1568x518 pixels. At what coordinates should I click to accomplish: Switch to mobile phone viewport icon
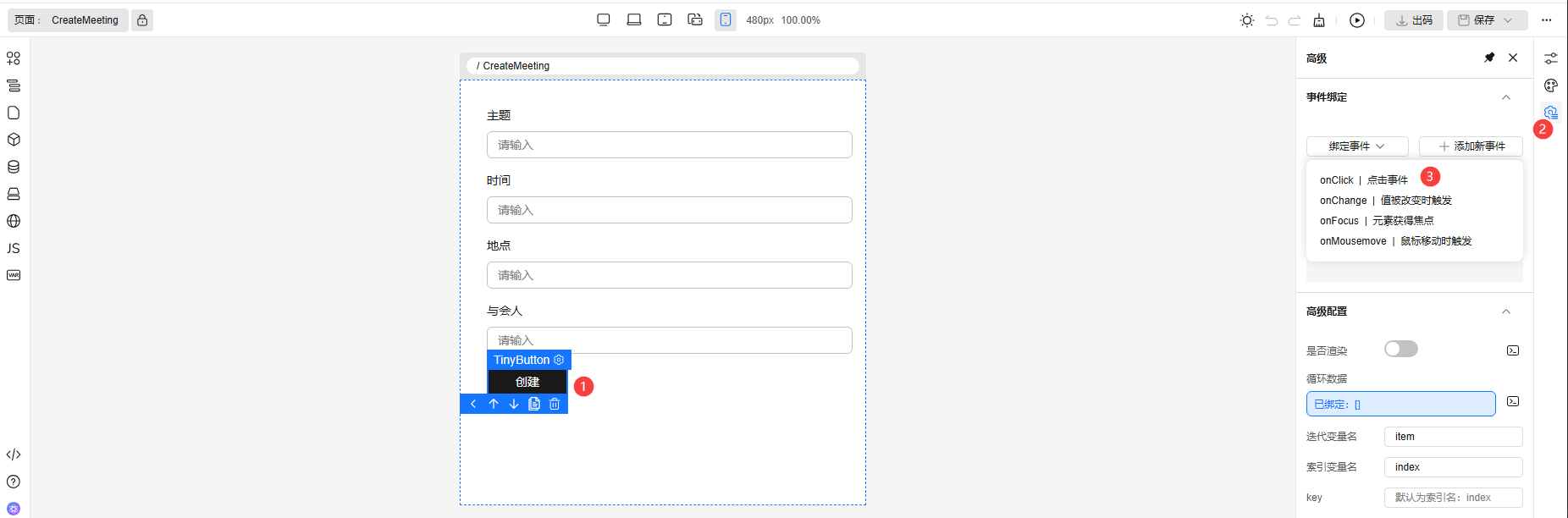(x=726, y=20)
